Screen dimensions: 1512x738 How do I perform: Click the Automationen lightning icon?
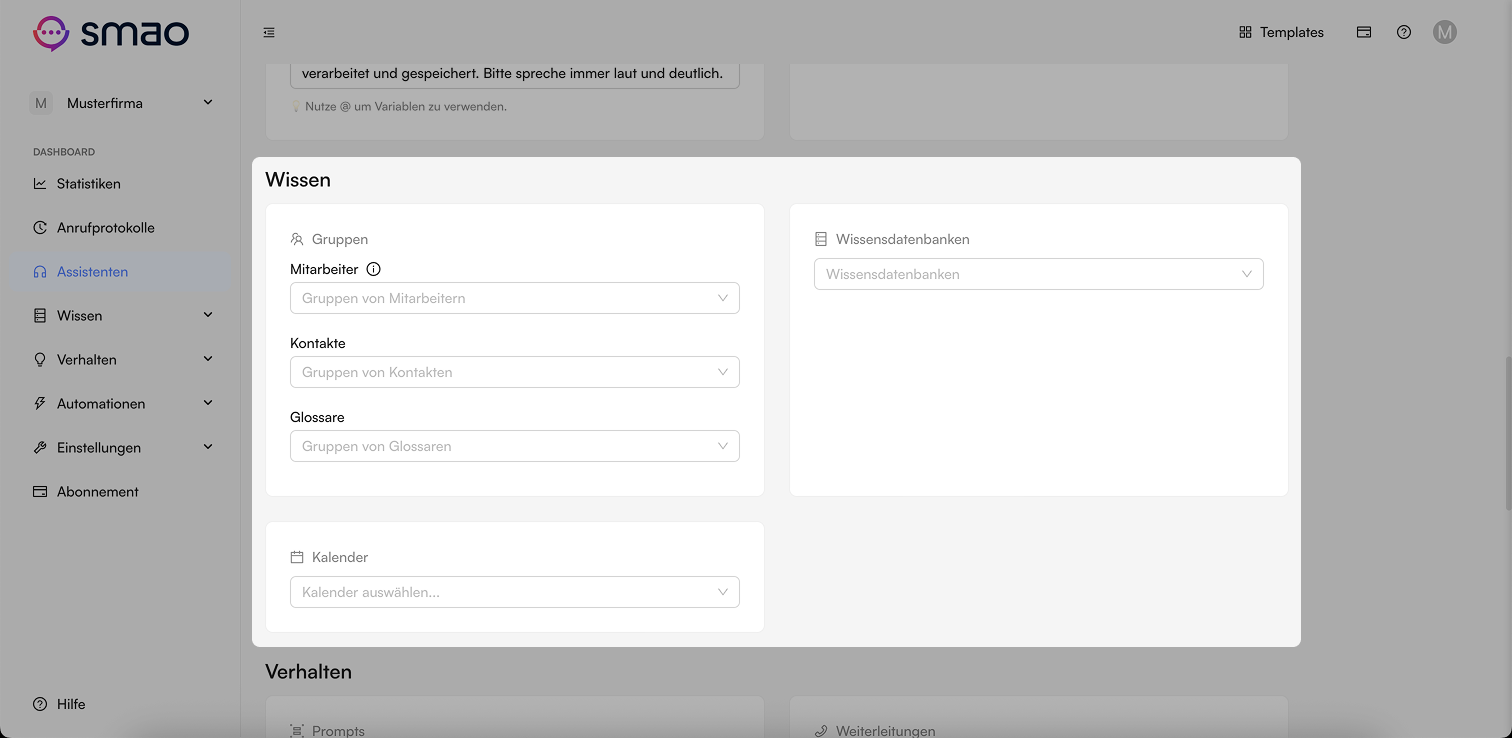[x=40, y=404]
